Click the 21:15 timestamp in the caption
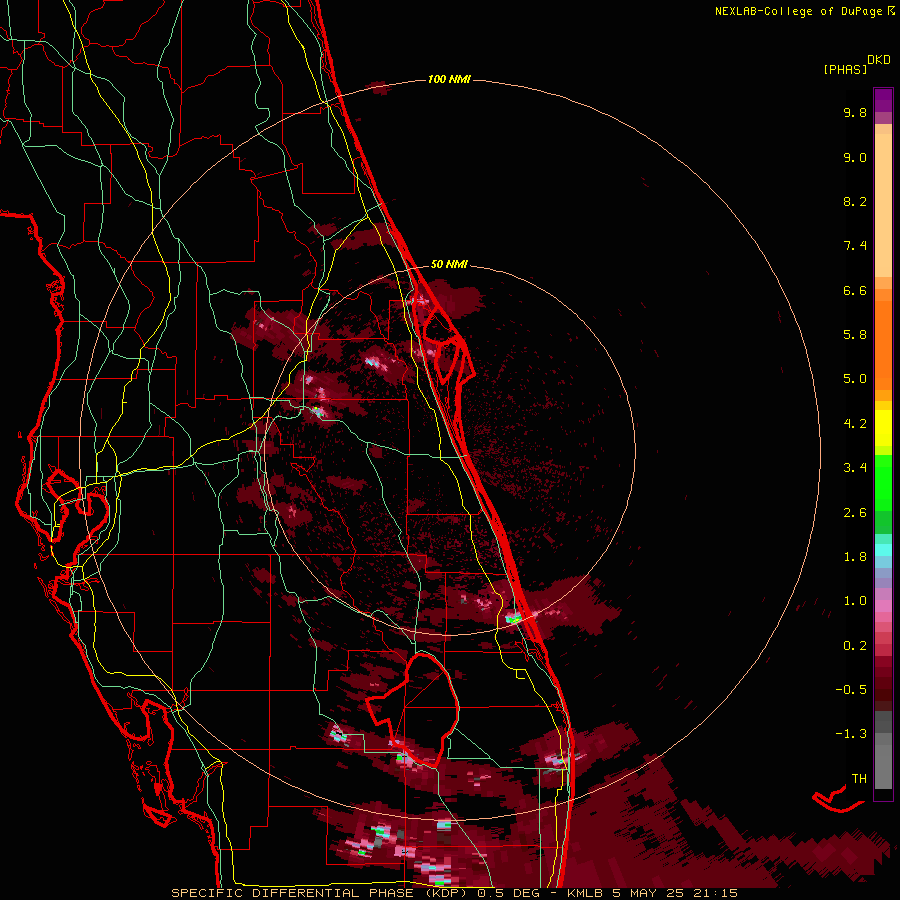Viewport: 900px width, 900px height. [x=715, y=893]
